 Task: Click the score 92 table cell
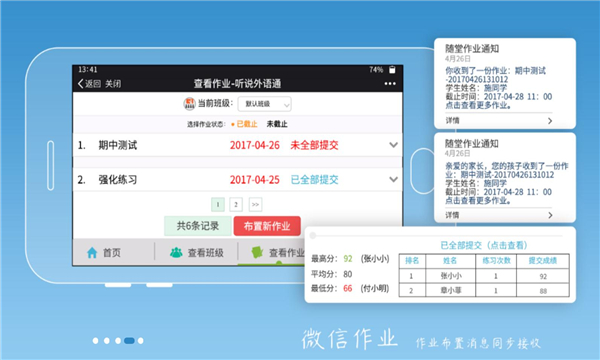pos(543,276)
